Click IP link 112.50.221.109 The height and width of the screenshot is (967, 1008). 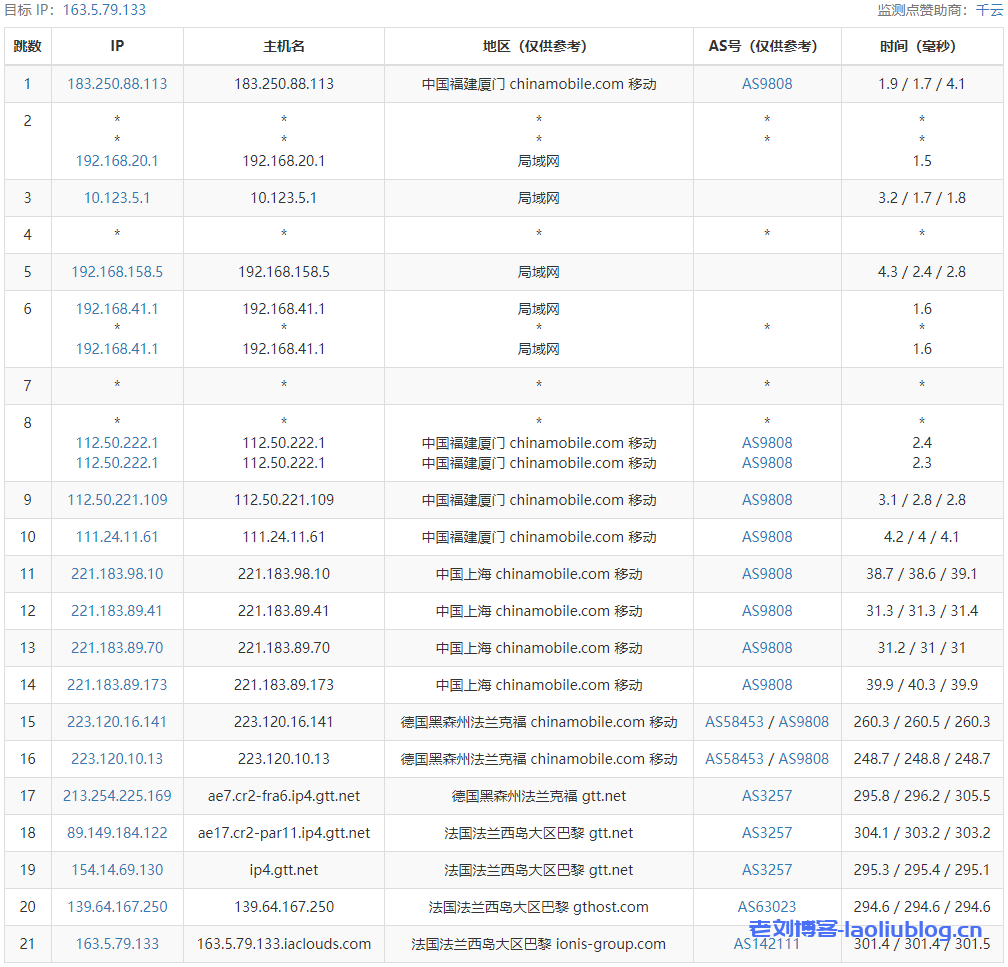(117, 500)
